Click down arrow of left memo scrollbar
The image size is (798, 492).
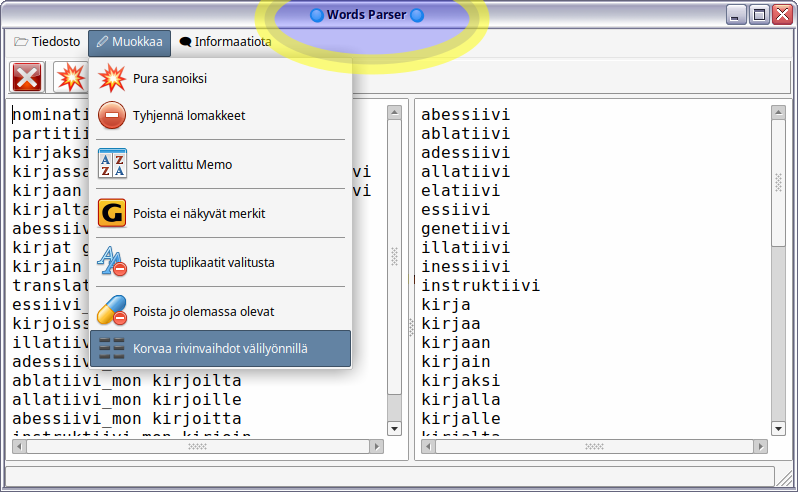[x=394, y=428]
